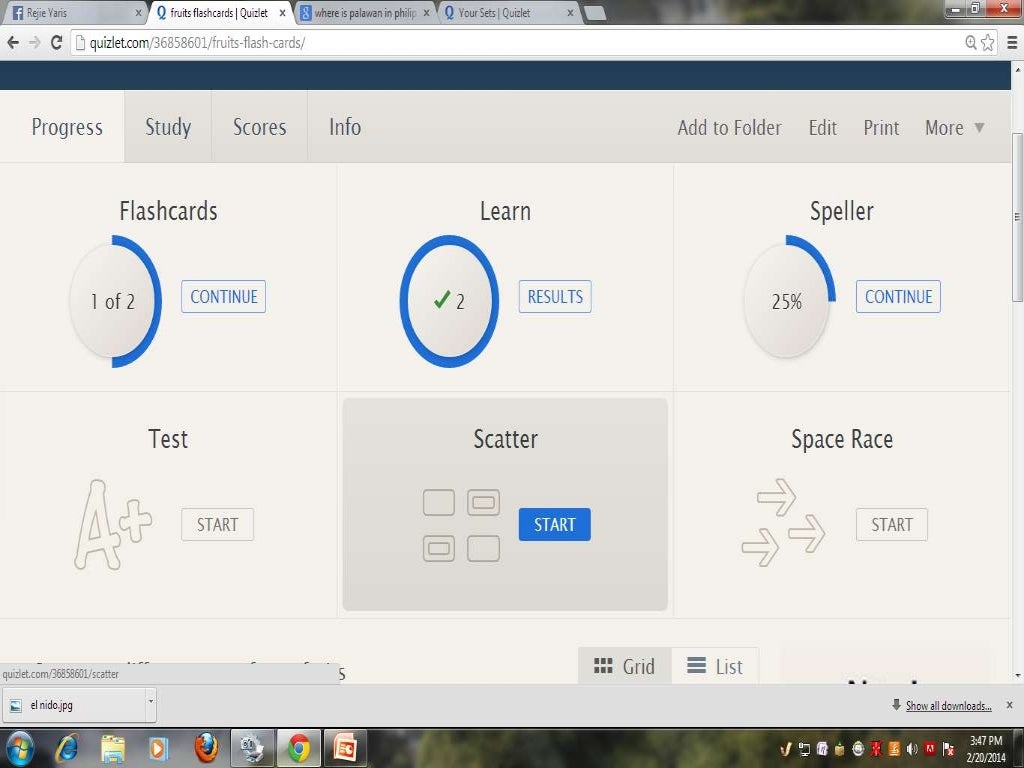Reload the page with the refresh icon
Screen dimensions: 1024x768
pos(56,43)
